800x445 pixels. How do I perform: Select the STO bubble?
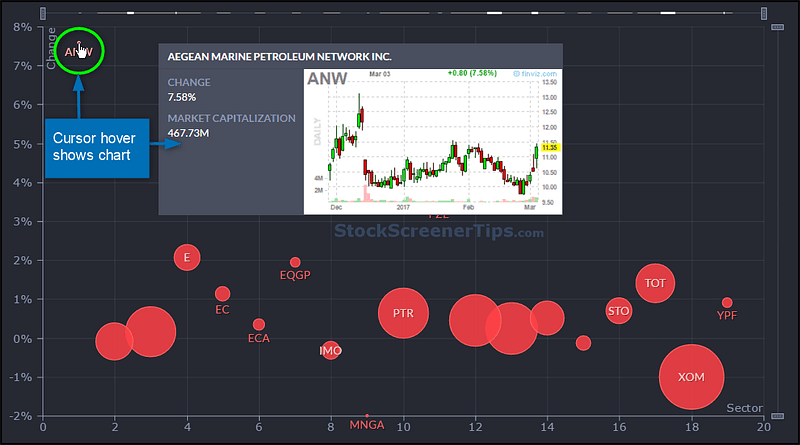point(618,311)
